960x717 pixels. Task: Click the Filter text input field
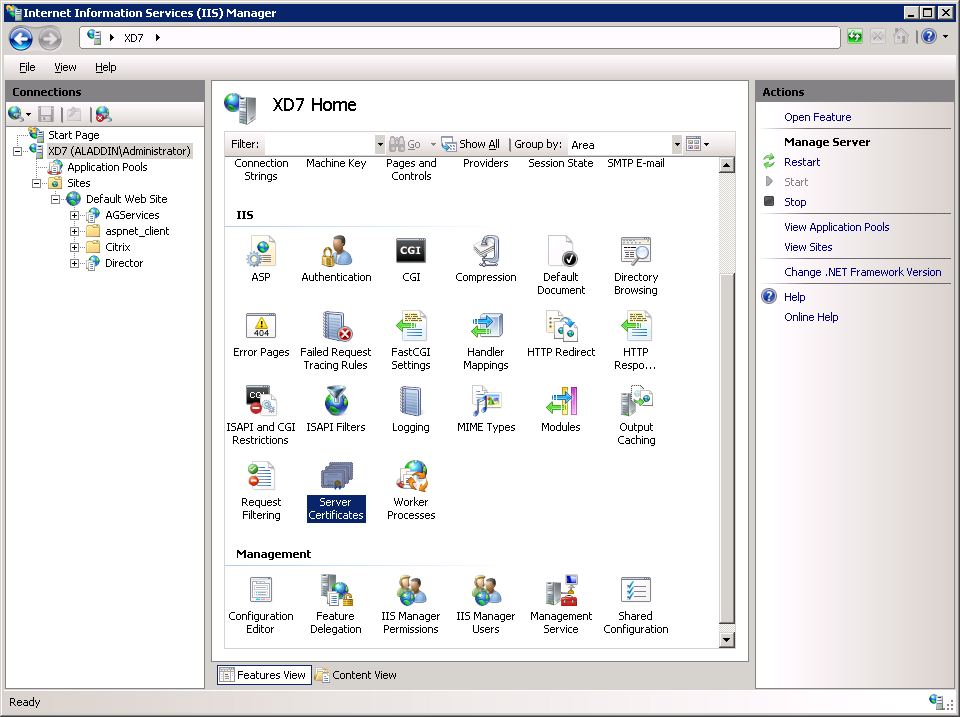click(x=318, y=145)
